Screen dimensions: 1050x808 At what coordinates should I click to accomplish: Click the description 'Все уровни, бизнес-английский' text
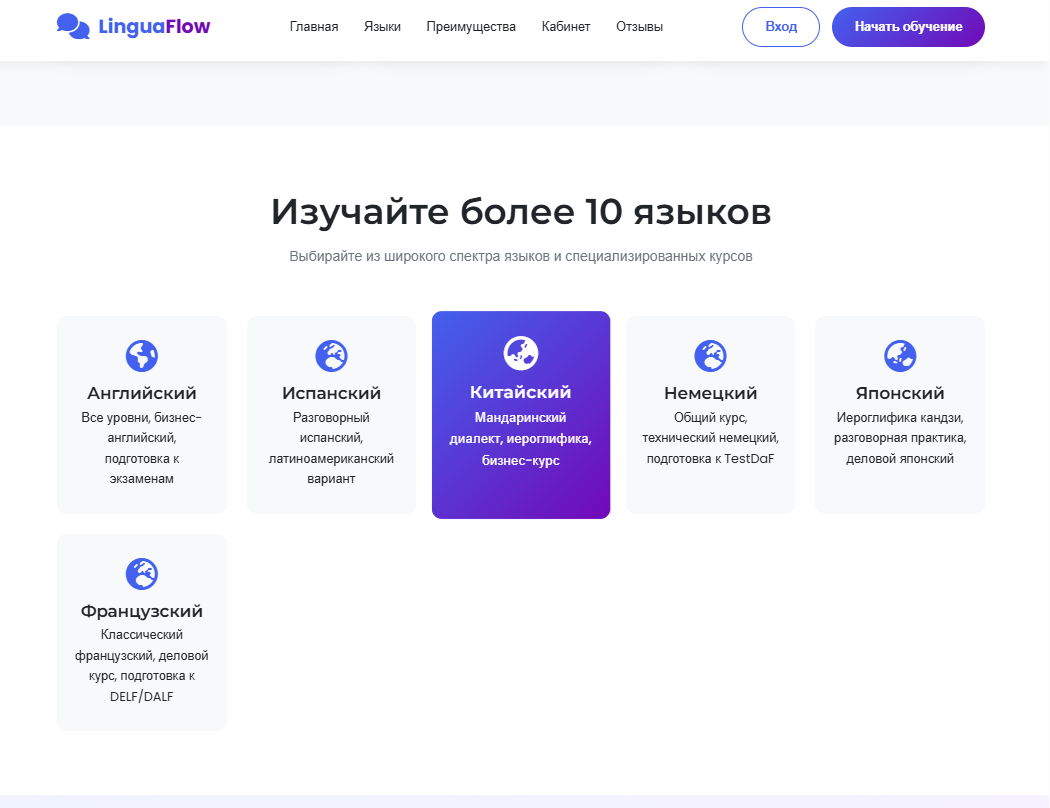(142, 448)
